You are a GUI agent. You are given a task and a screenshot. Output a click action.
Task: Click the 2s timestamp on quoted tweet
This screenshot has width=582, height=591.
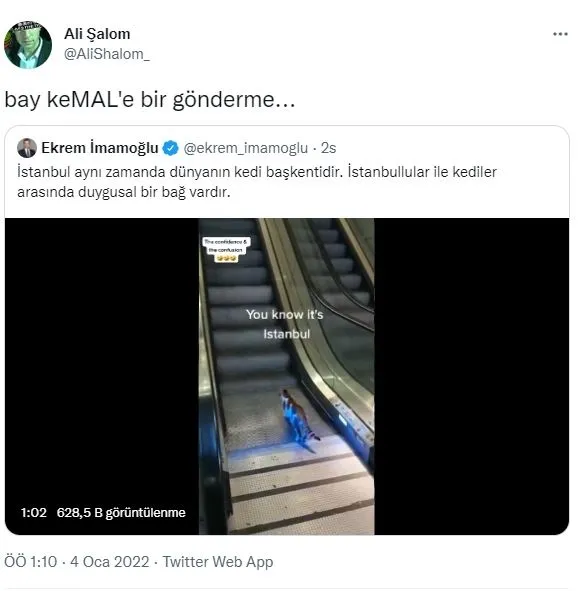(x=328, y=148)
